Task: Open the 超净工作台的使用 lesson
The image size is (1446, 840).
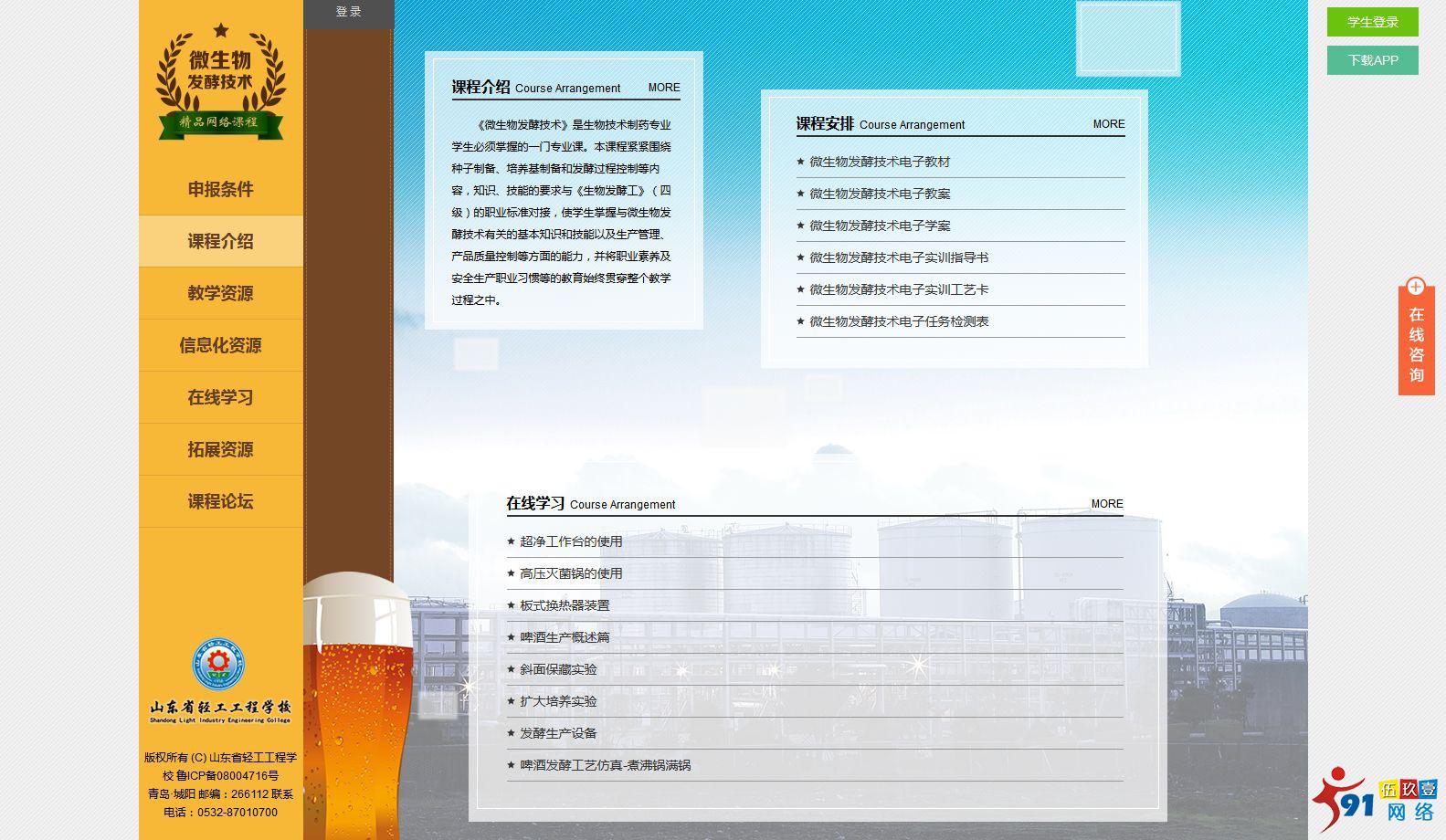Action: (571, 541)
